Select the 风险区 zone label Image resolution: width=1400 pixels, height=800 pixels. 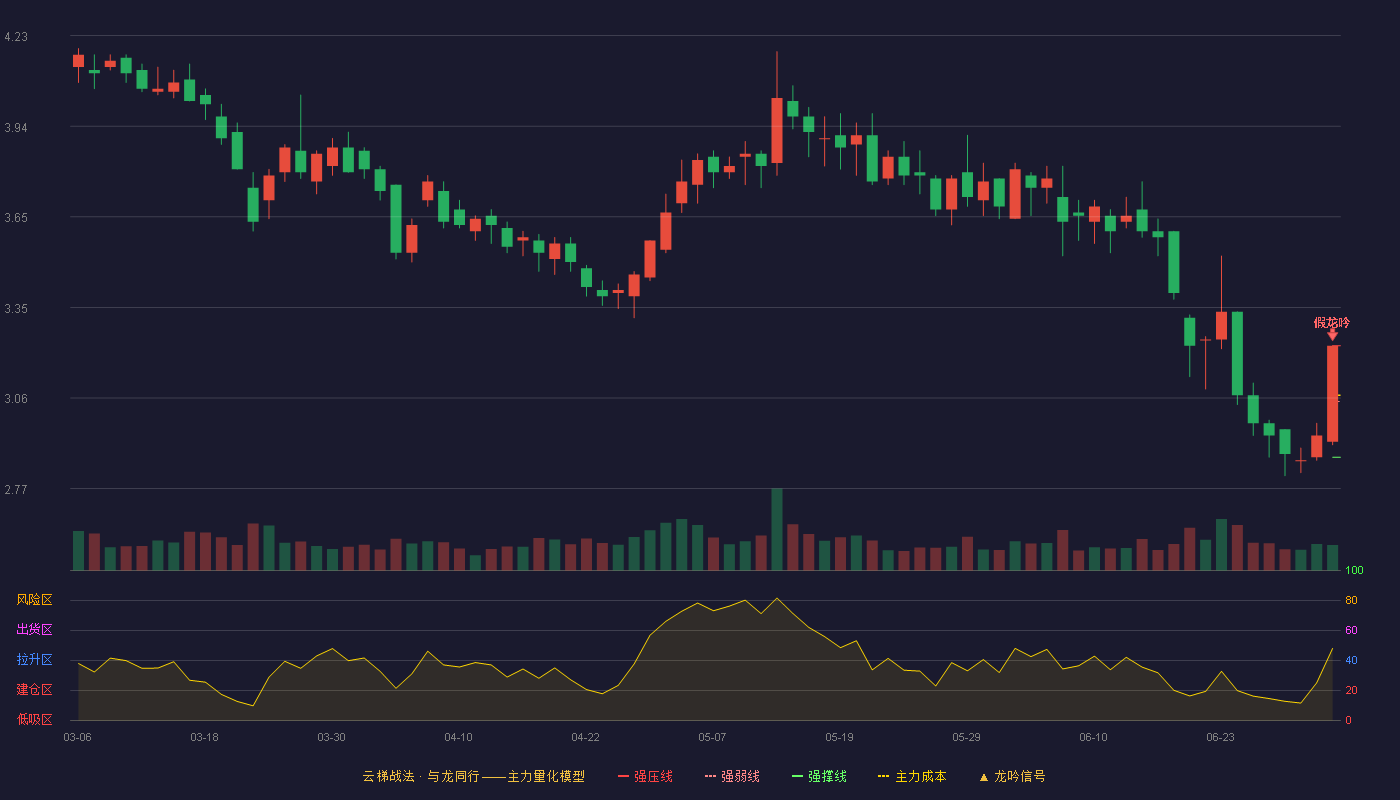(34, 600)
